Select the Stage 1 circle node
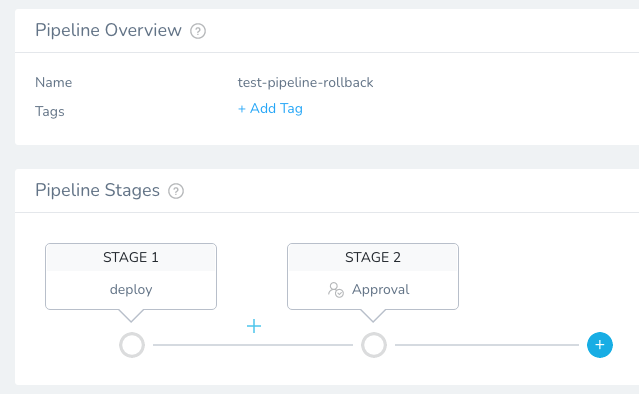 132,345
